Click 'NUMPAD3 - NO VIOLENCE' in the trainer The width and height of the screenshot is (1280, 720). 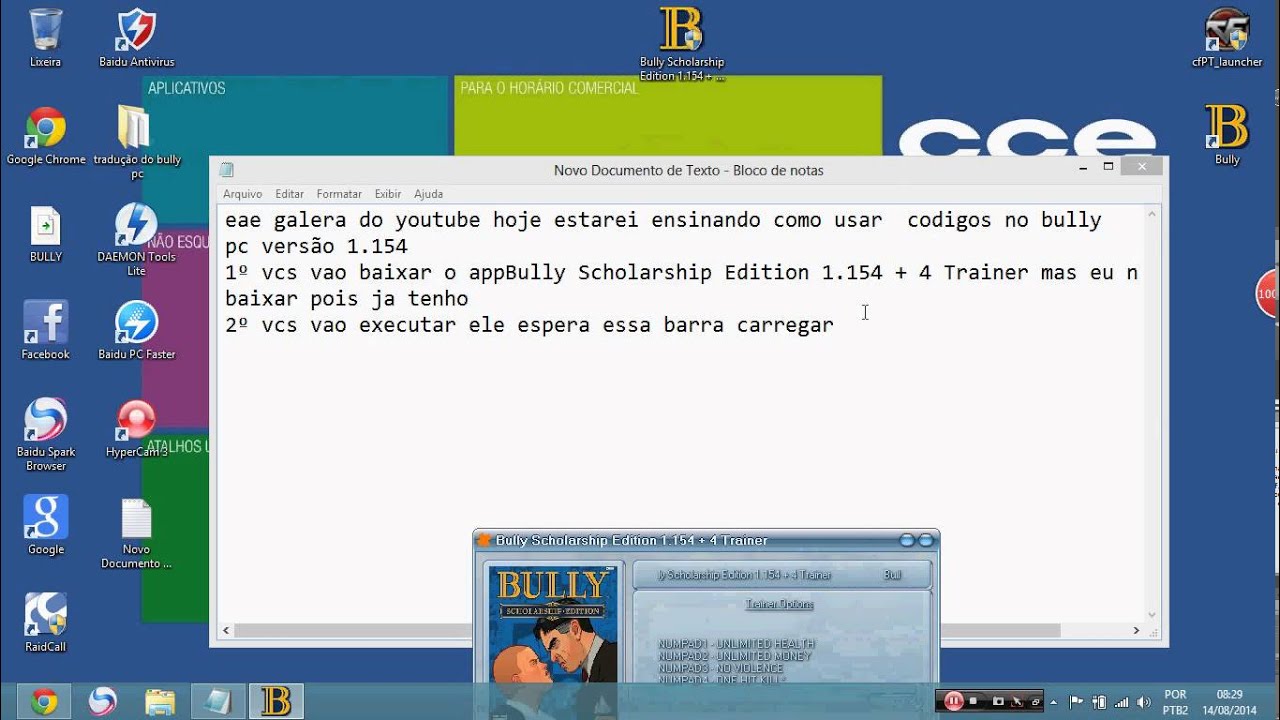click(x=720, y=668)
